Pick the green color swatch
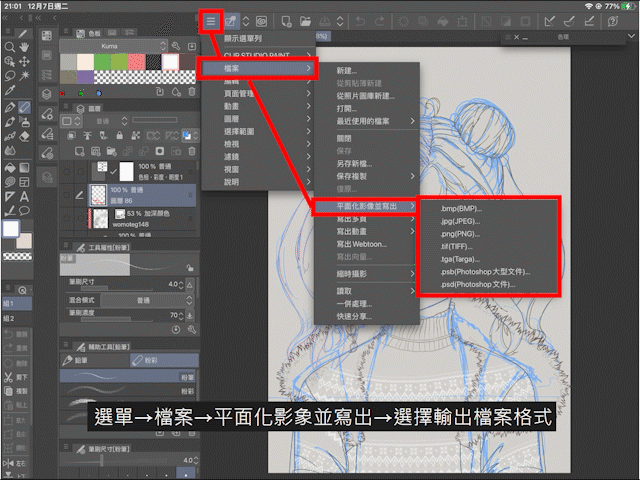The width and height of the screenshot is (640, 480). [102, 62]
